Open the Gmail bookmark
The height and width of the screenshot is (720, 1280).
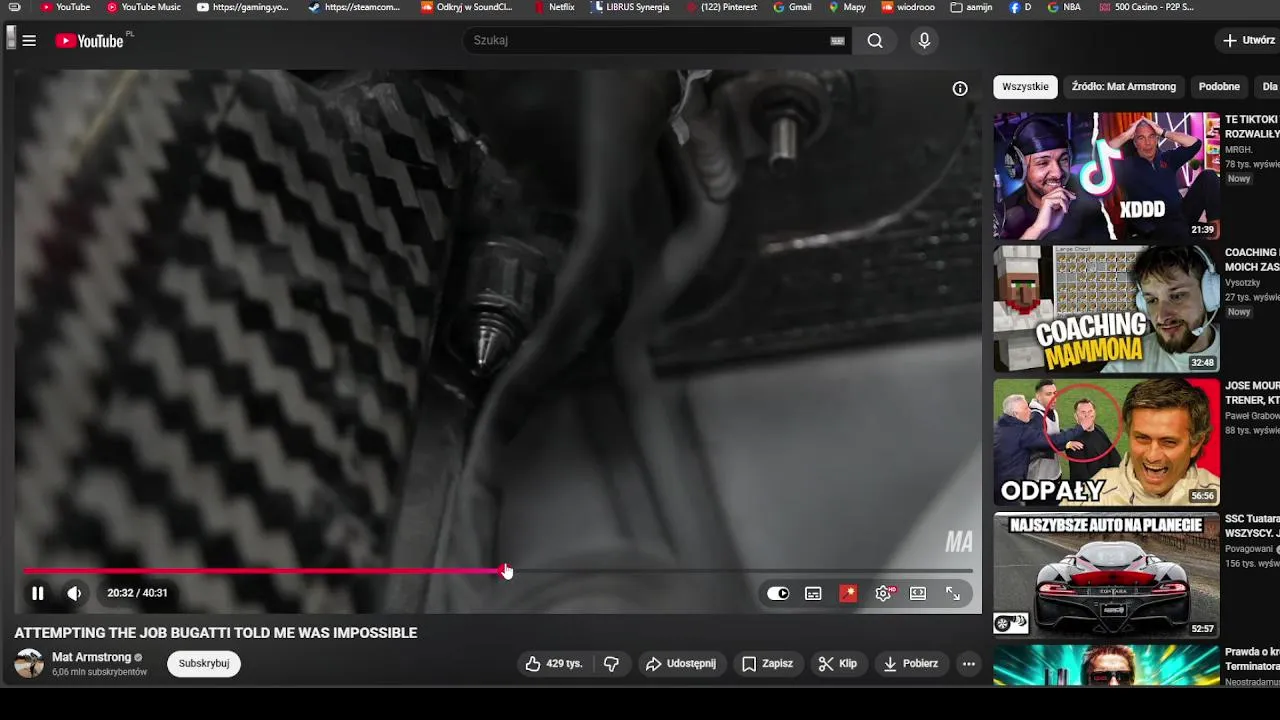pyautogui.click(x=792, y=7)
